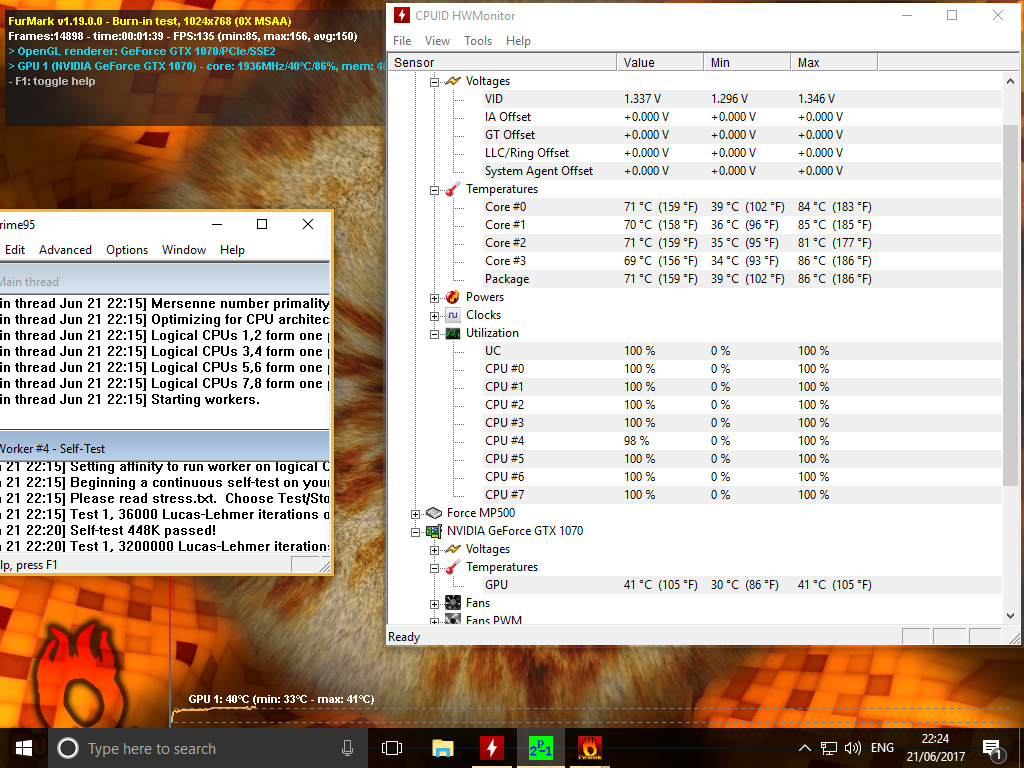Open the File menu in HWMonitor
Screen dimensions: 1024x768
(x=402, y=40)
